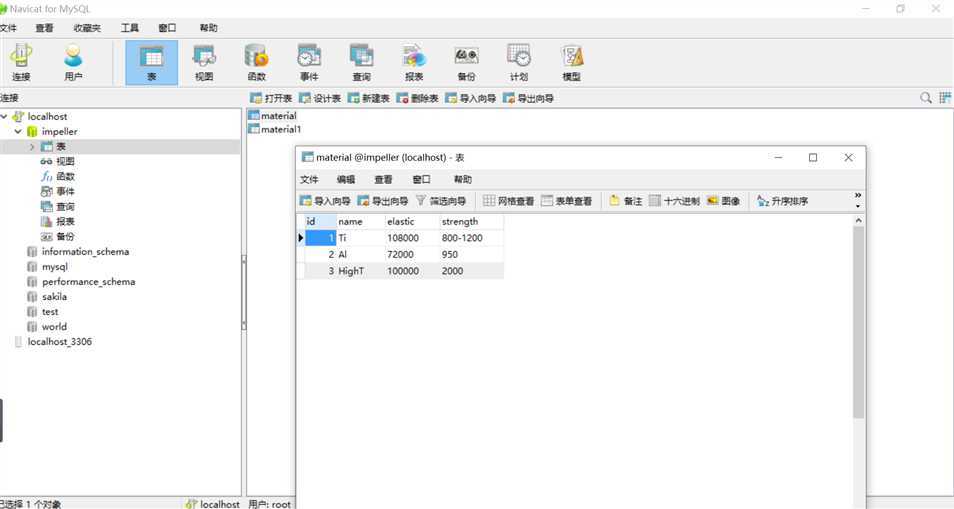The image size is (954, 509).
Task: Select the material1 table in object list
Action: [x=275, y=129]
